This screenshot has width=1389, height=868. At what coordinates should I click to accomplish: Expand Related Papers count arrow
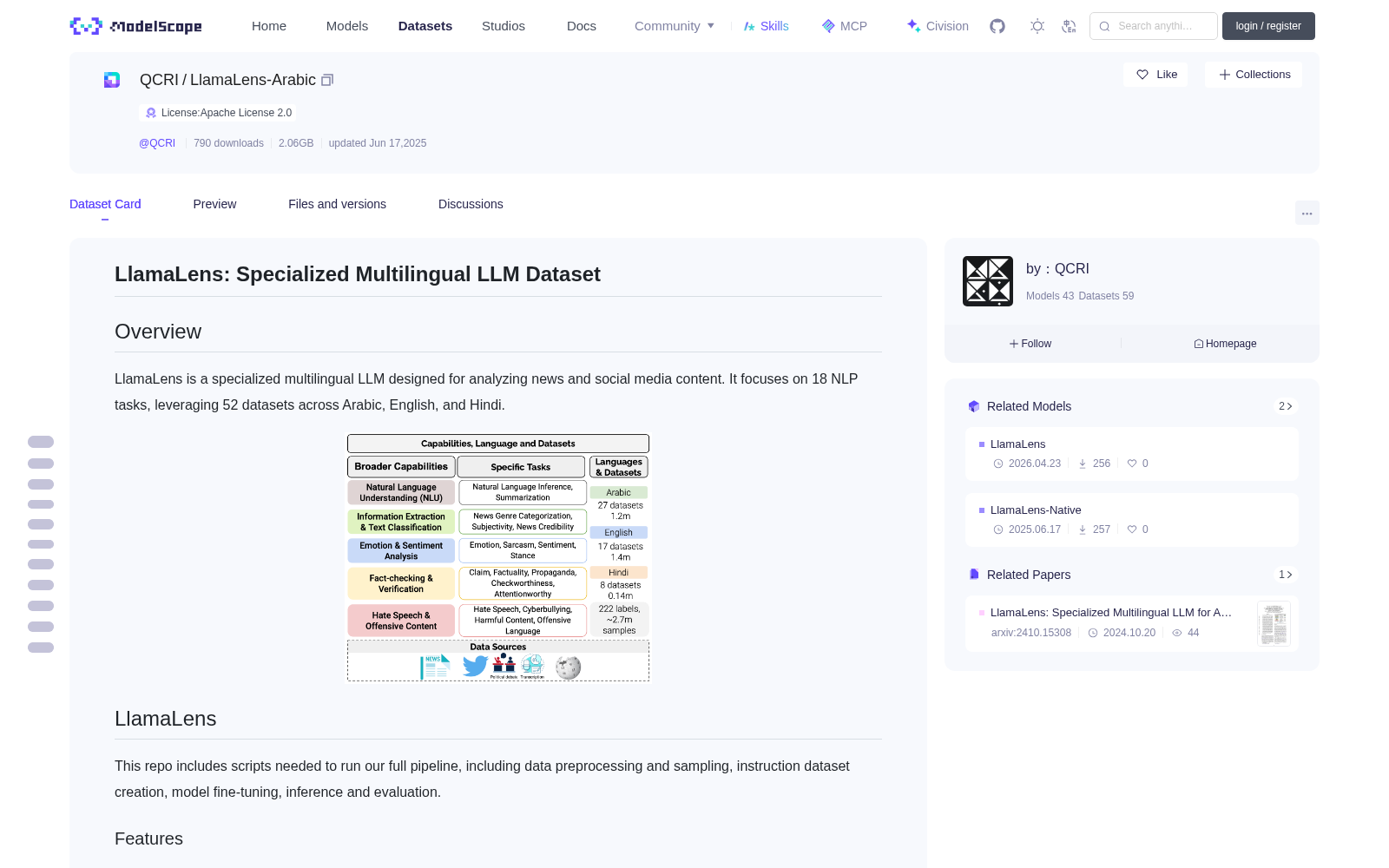(x=1286, y=575)
